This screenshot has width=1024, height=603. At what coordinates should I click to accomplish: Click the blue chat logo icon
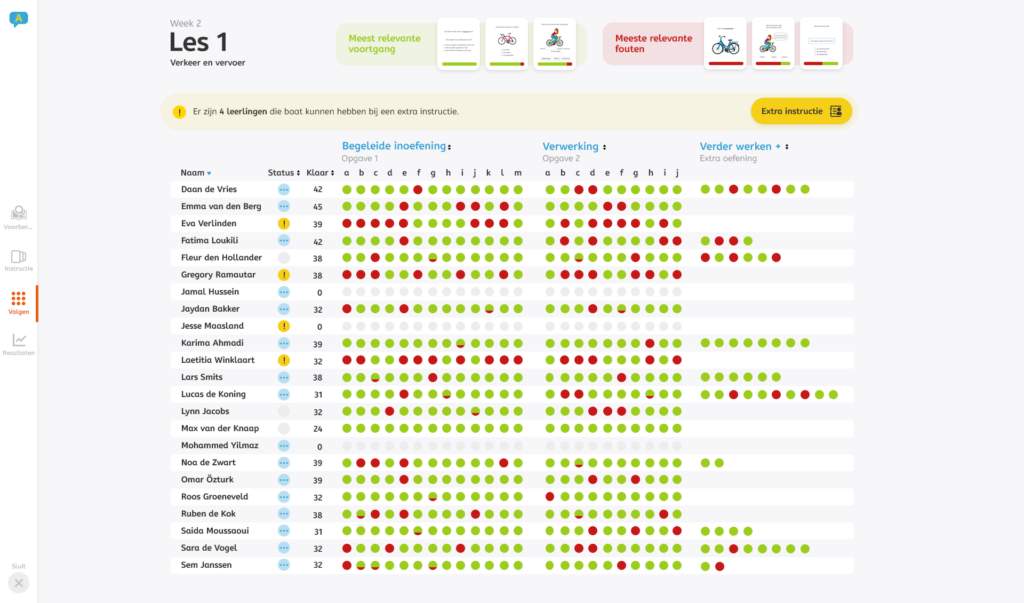(18, 19)
